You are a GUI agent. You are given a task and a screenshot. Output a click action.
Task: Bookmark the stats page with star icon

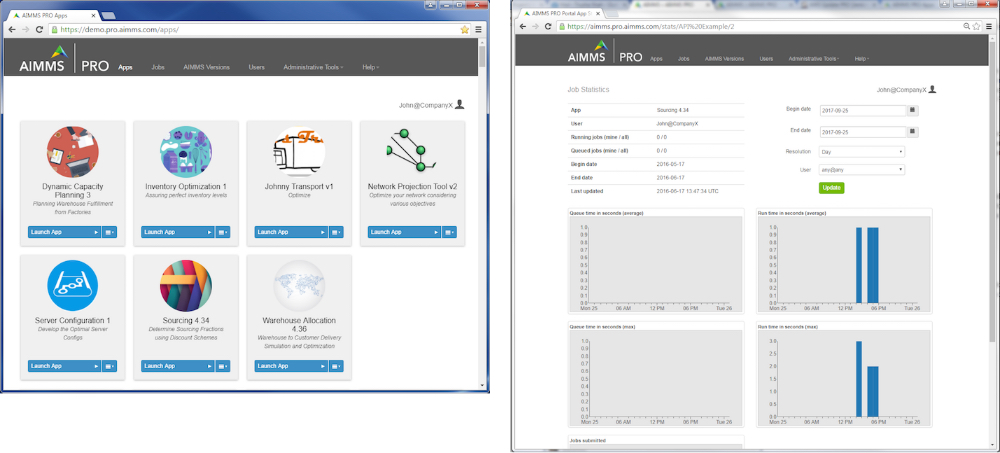976,26
